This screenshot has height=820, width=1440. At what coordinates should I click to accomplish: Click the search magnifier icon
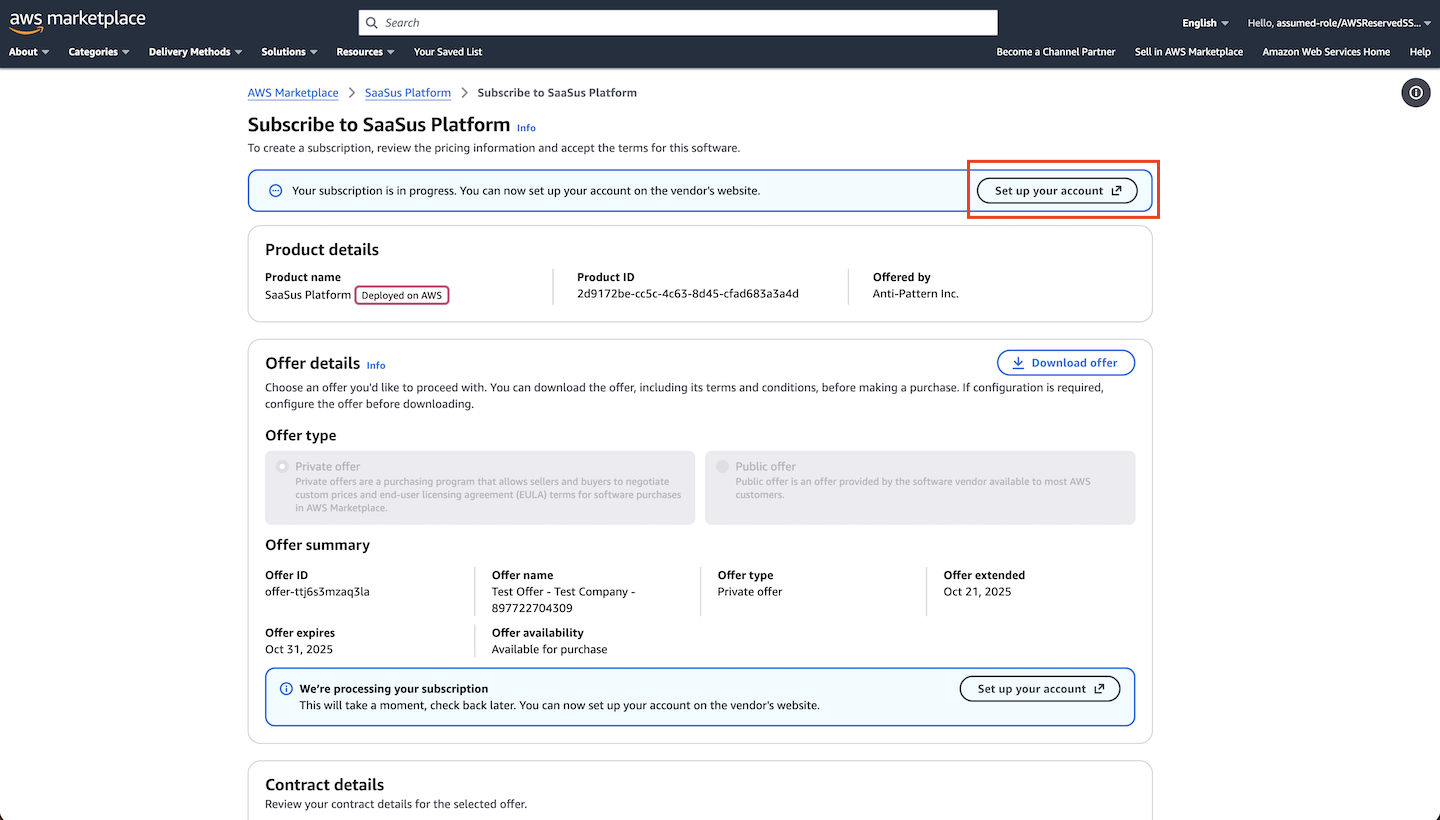[372, 23]
